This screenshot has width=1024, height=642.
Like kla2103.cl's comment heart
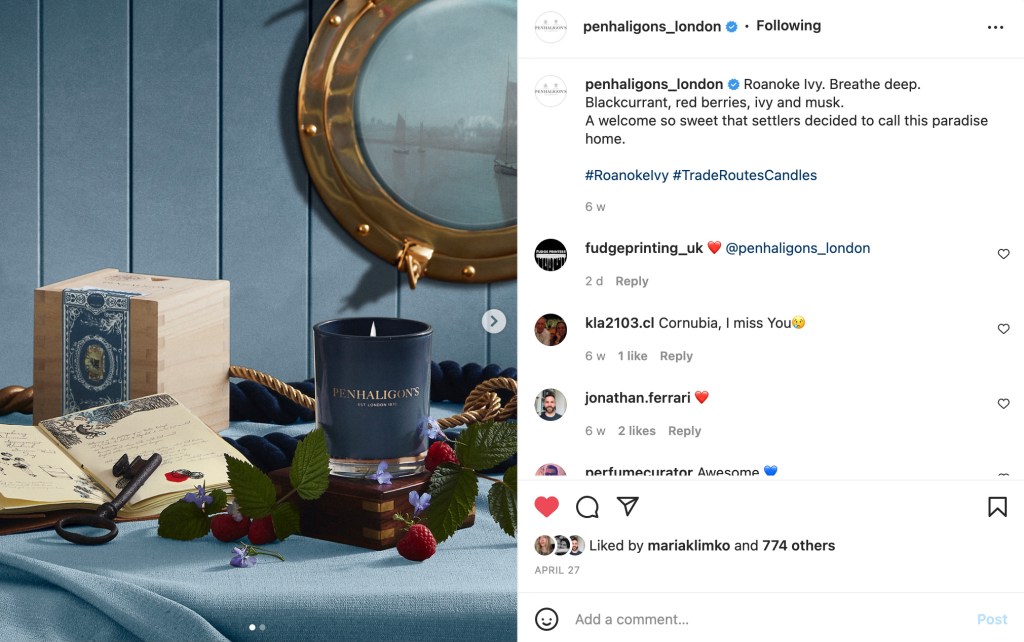[x=1004, y=329]
